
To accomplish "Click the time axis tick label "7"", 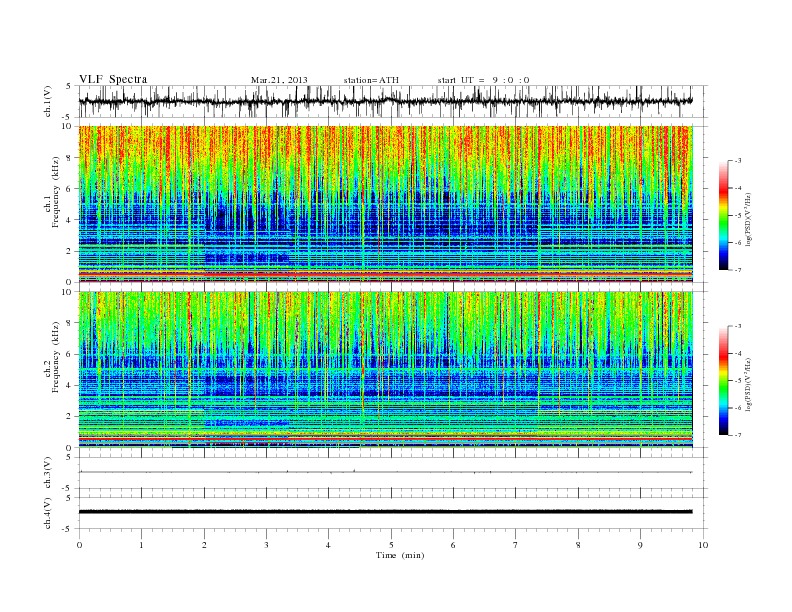I will click(x=516, y=545).
